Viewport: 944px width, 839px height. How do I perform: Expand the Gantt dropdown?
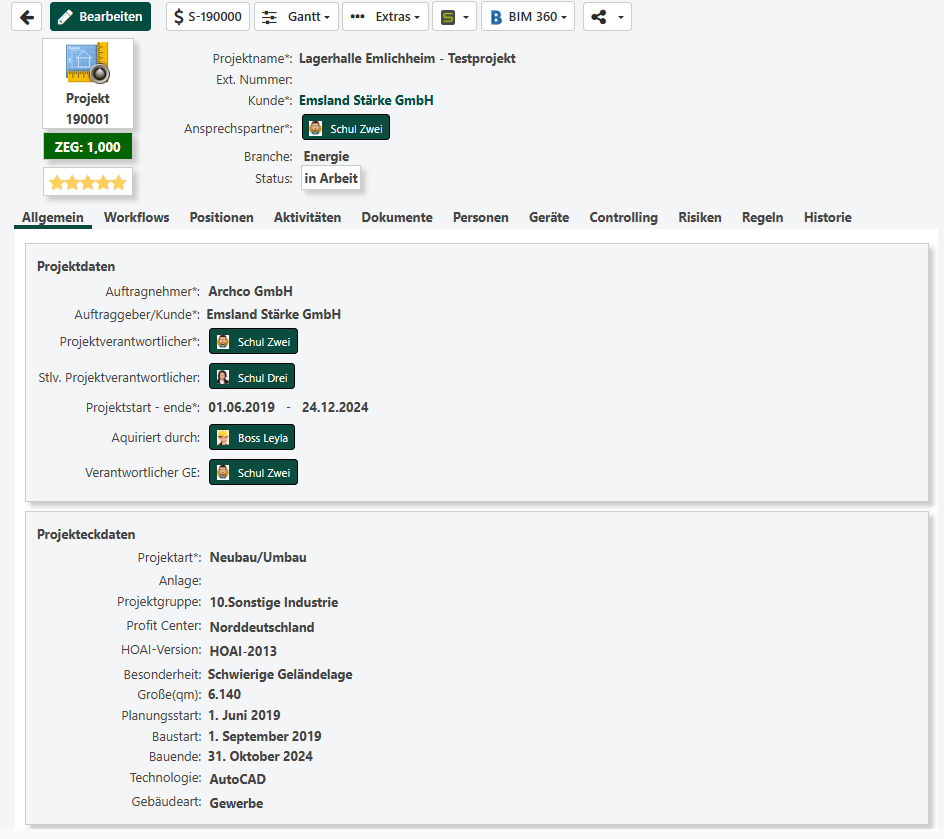coord(296,17)
